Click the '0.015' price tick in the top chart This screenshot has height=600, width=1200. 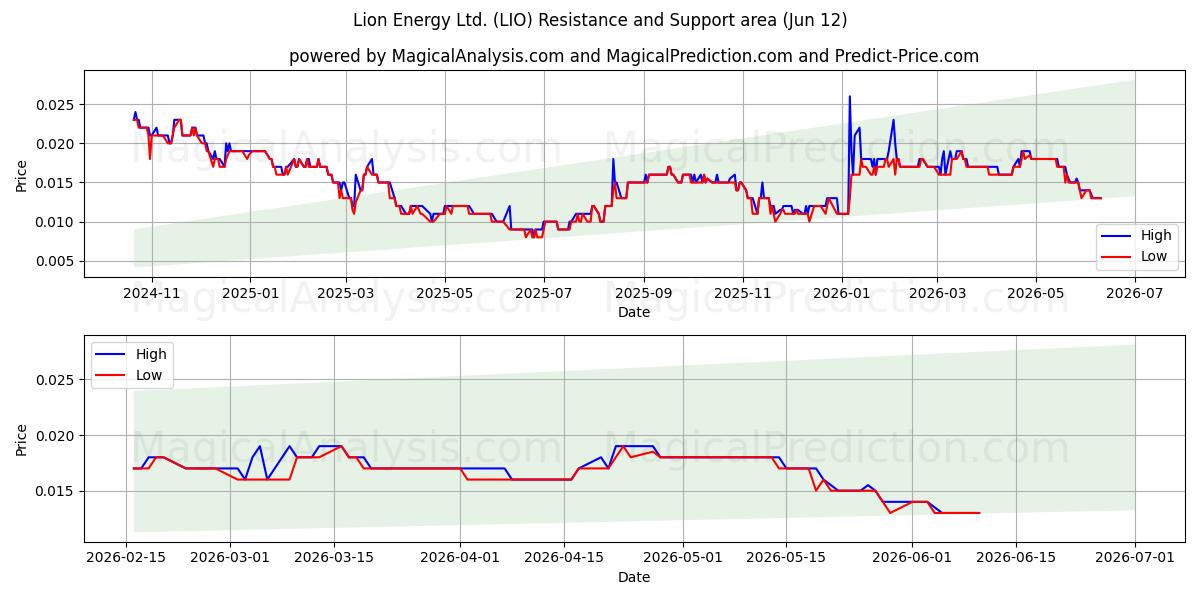pos(57,183)
